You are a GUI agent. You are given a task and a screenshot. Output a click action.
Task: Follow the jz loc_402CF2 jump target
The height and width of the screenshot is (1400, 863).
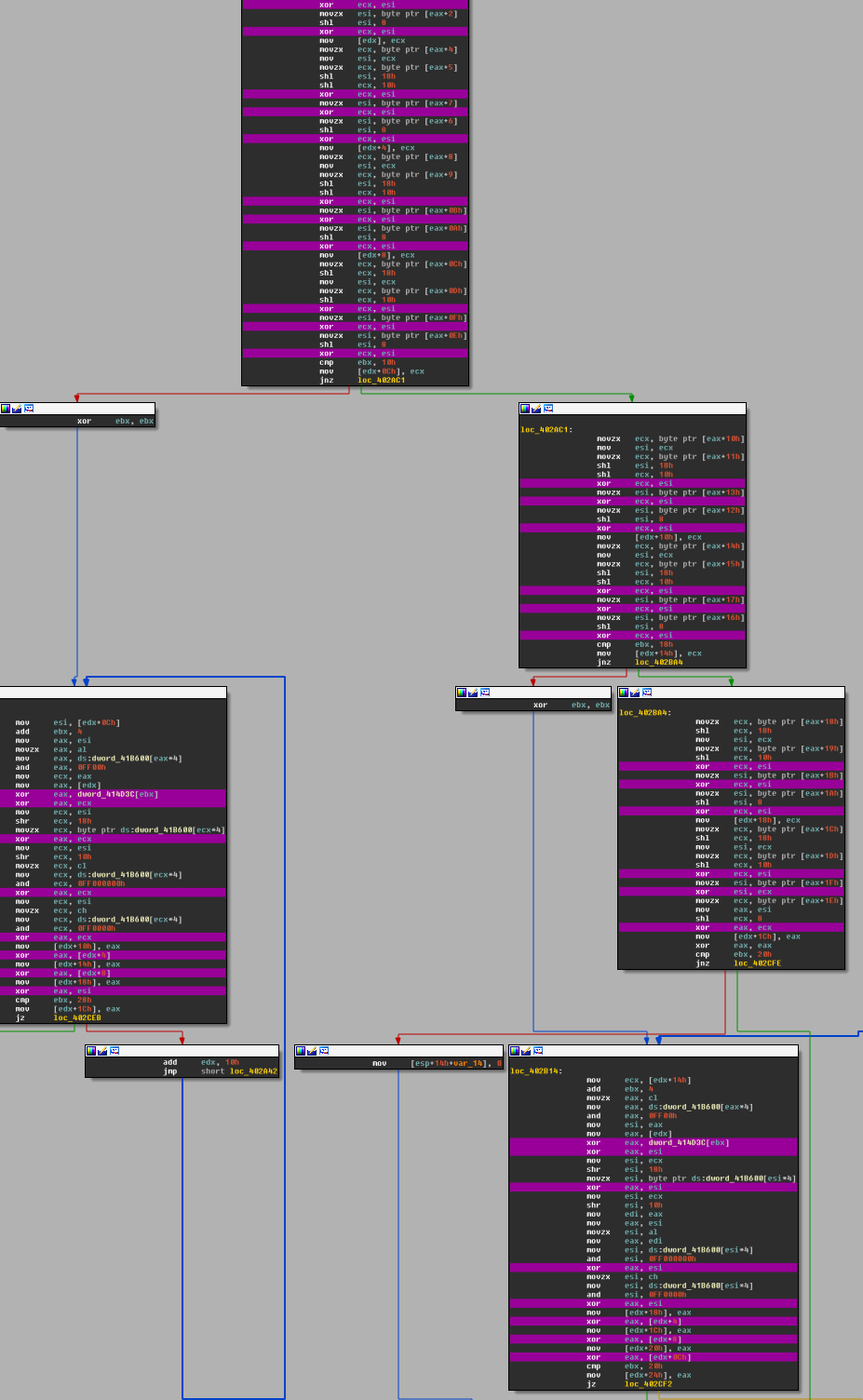pos(647,1384)
